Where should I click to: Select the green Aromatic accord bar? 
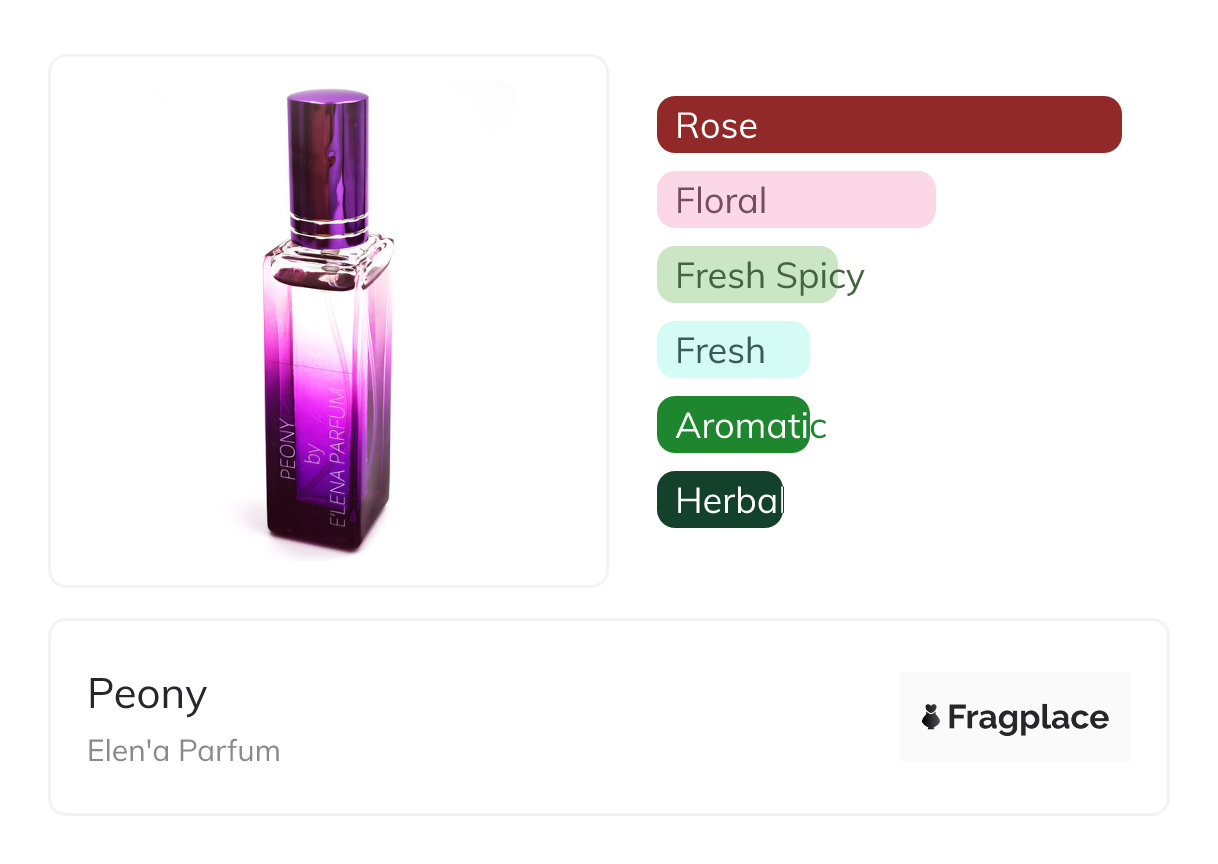733,425
